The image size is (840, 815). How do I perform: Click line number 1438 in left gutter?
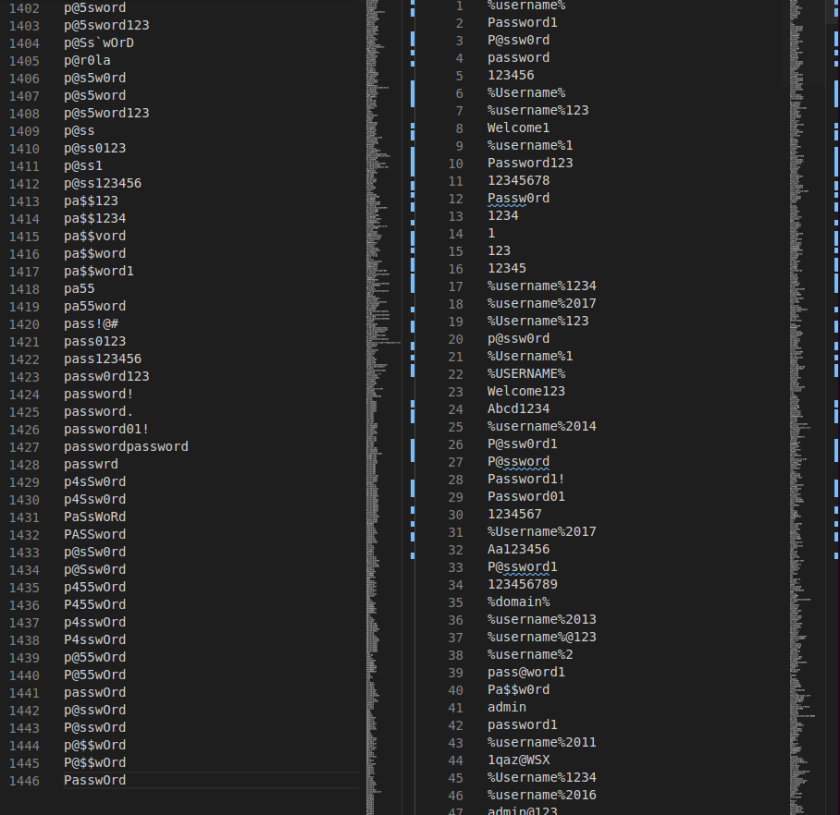24,641
